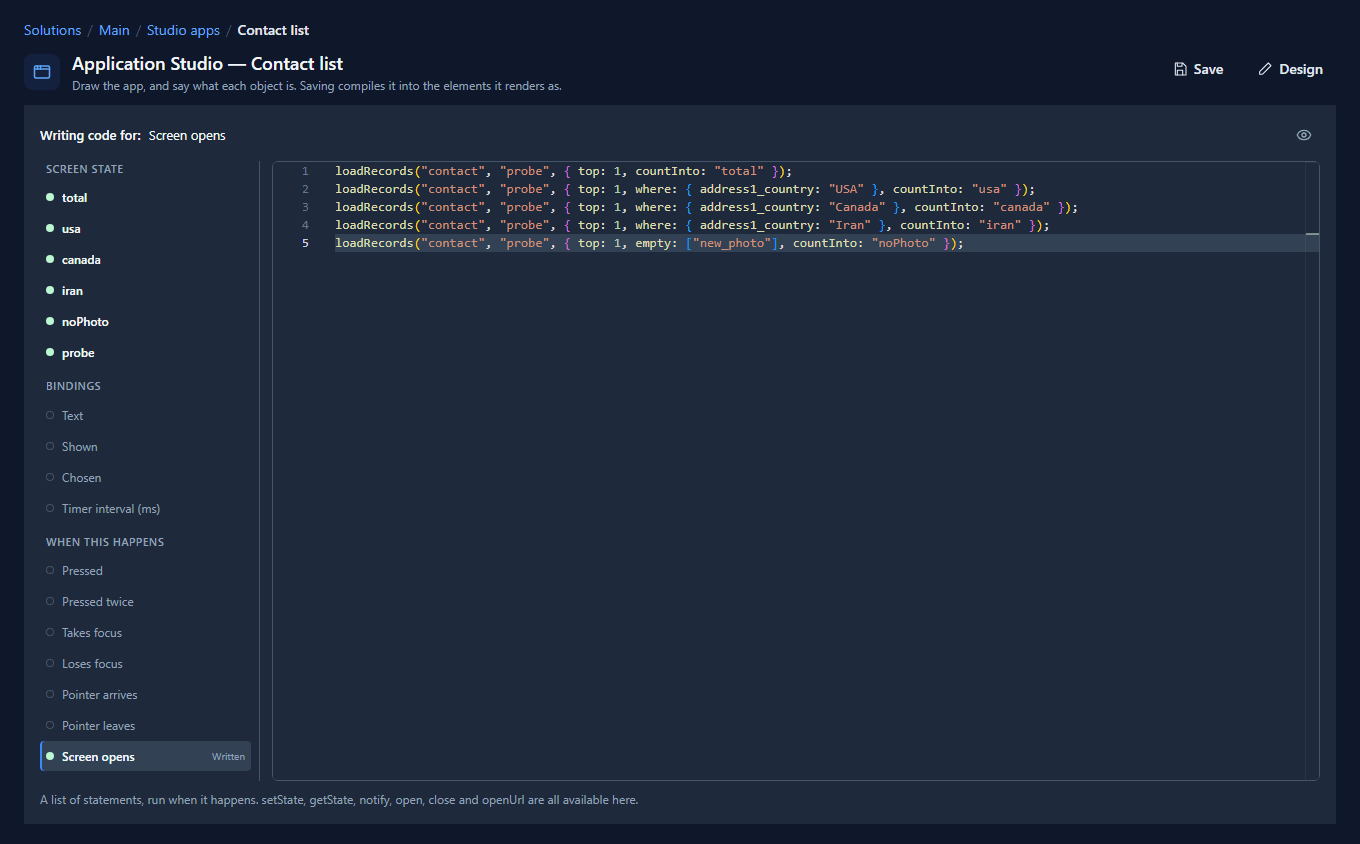Select the canada state variable
1360x844 pixels.
(145, 260)
